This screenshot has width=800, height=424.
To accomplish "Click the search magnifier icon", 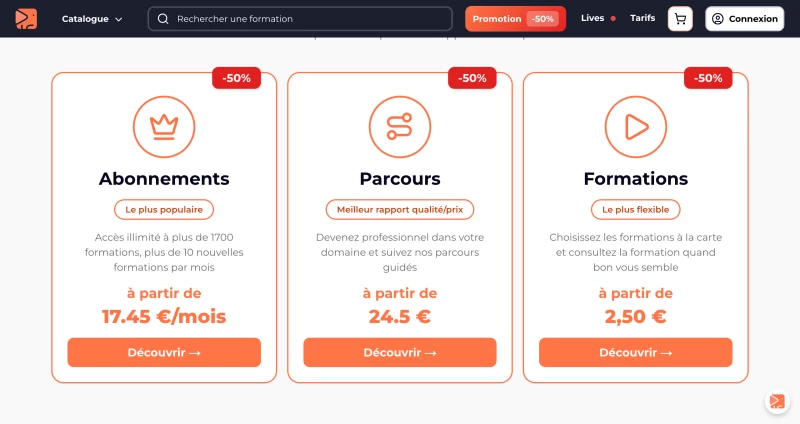I will click(163, 19).
